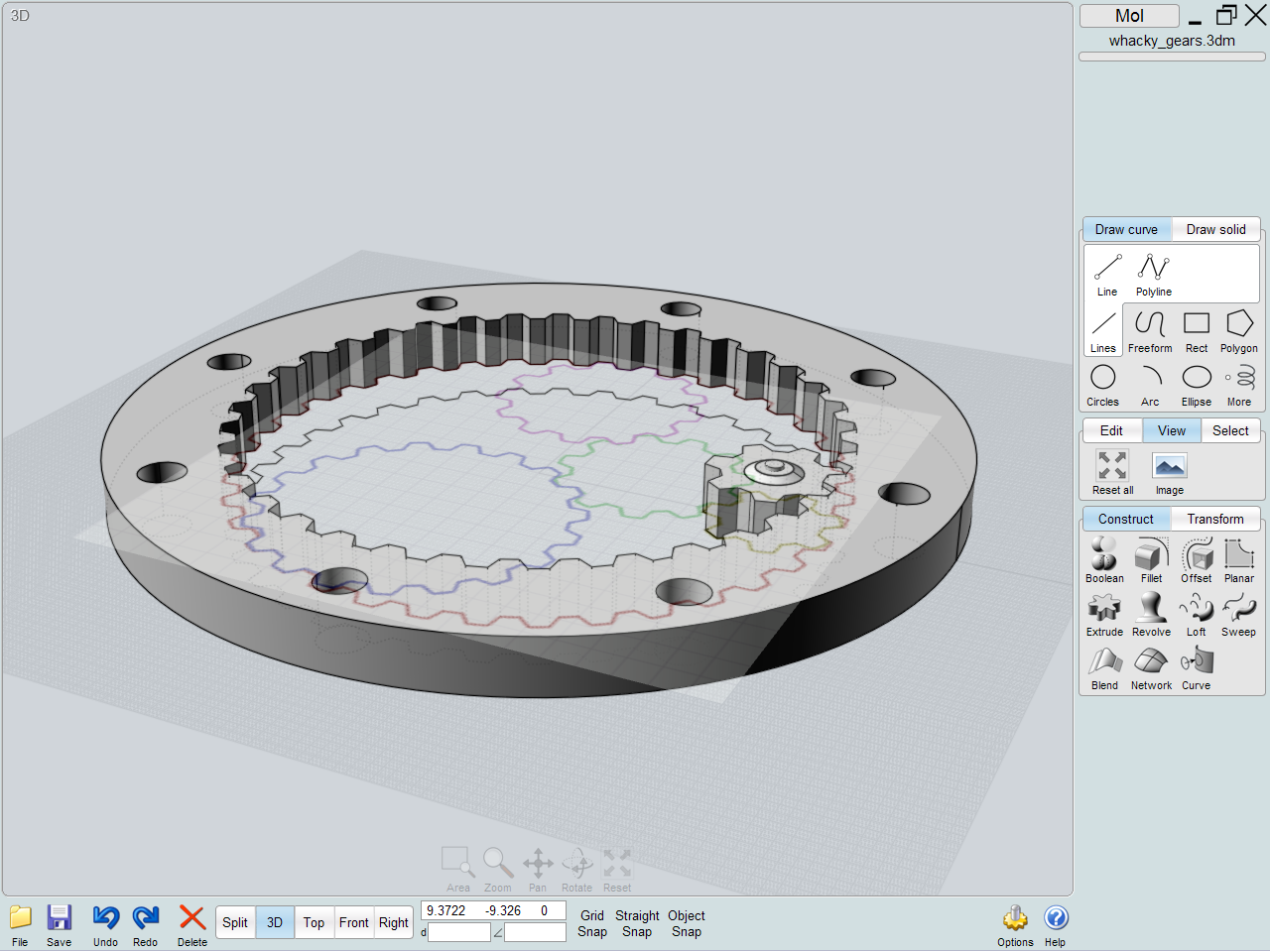This screenshot has height=952, width=1270.
Task: Choose the Rect tool
Action: [x=1196, y=324]
